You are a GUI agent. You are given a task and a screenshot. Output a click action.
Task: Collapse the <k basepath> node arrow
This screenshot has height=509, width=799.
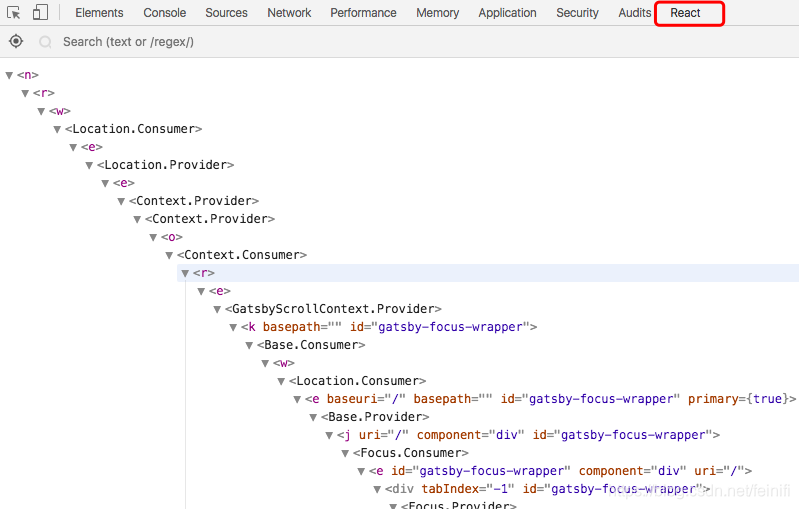coord(233,328)
